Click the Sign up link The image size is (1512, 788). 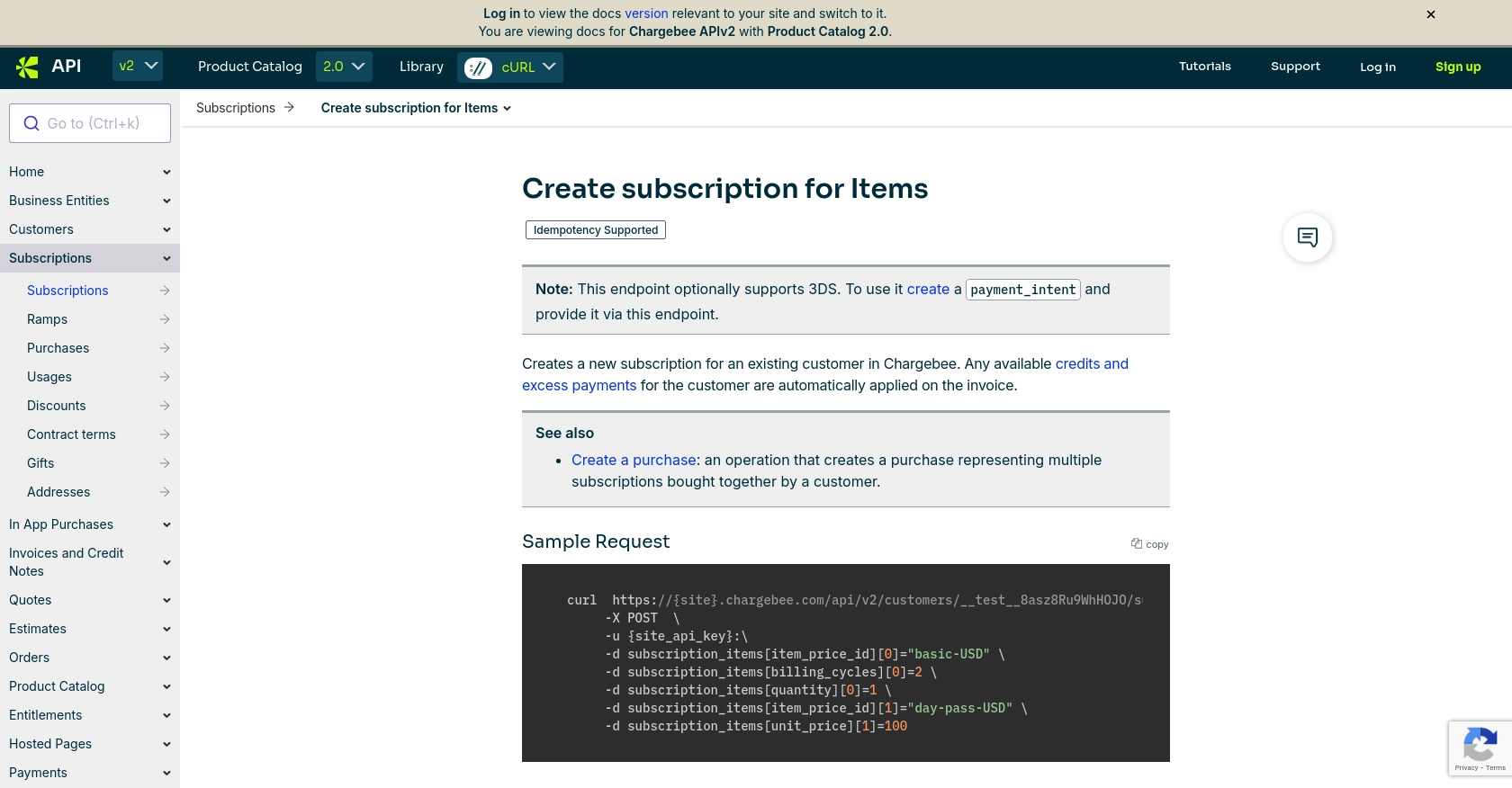click(1458, 67)
